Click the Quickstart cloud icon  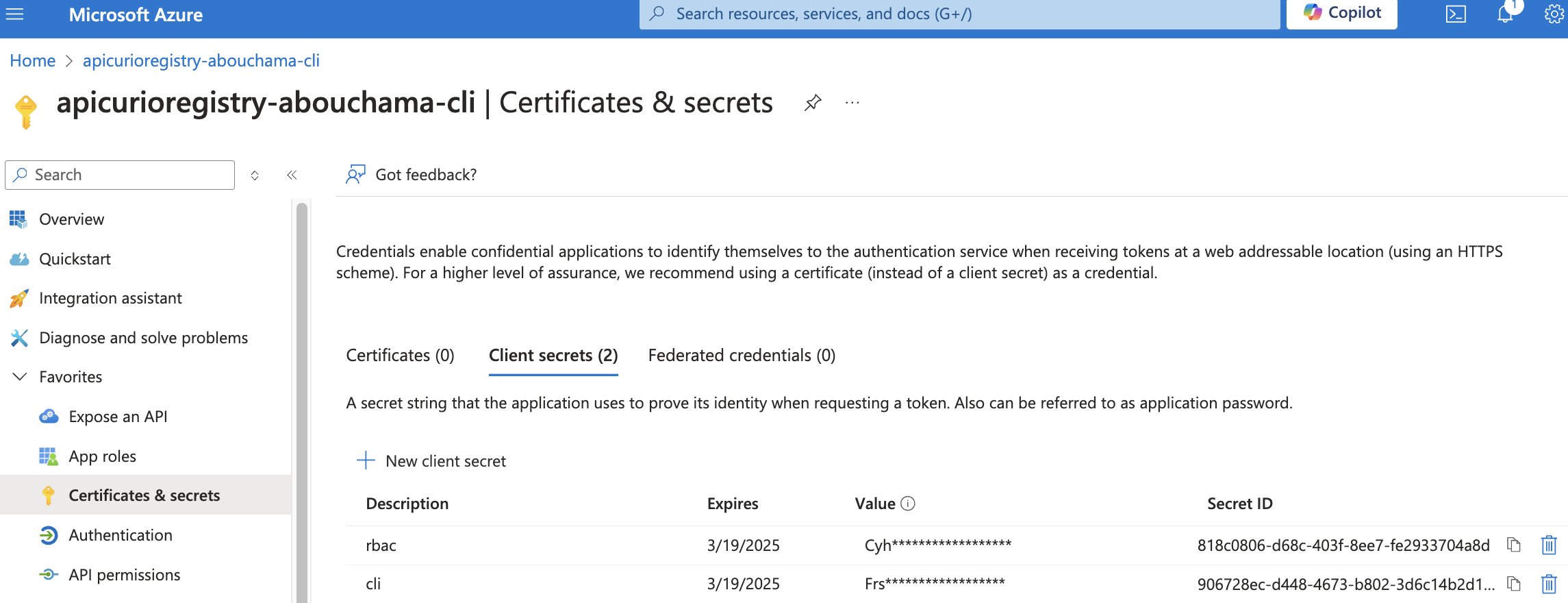pyautogui.click(x=19, y=259)
